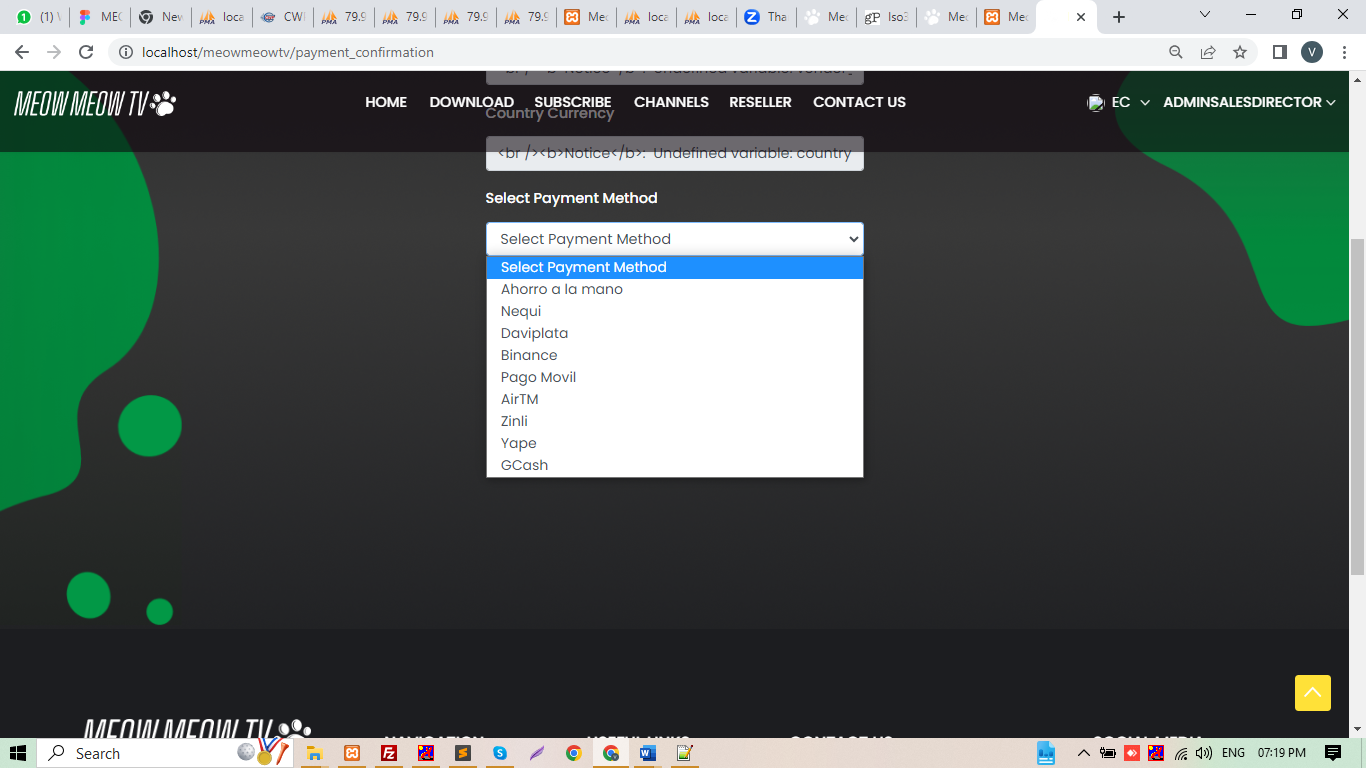Switch to the WhatsApp (1) tab
This screenshot has width=1366, height=768.
click(x=39, y=17)
